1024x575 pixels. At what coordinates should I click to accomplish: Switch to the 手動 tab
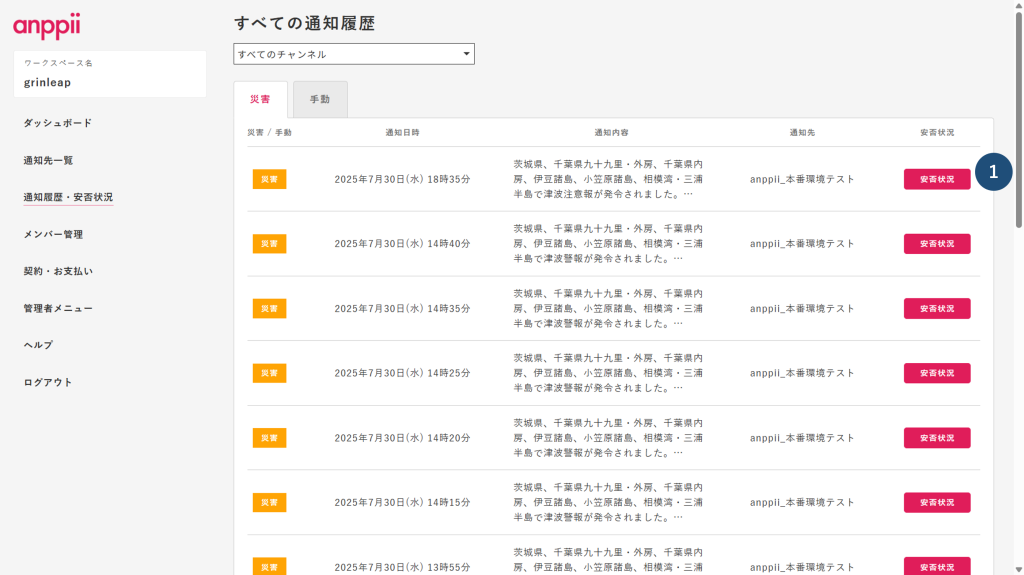click(320, 100)
